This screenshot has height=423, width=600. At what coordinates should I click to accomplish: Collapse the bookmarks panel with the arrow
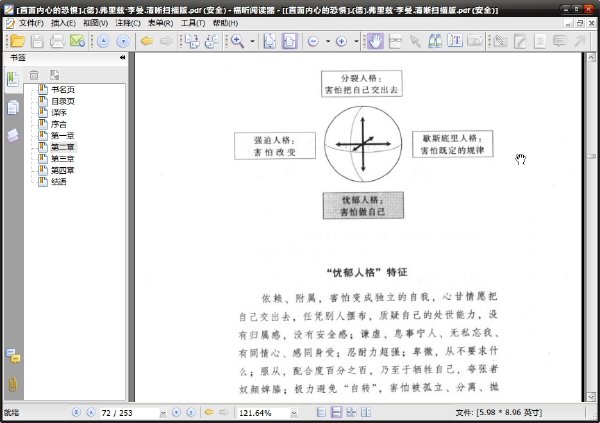tap(122, 57)
